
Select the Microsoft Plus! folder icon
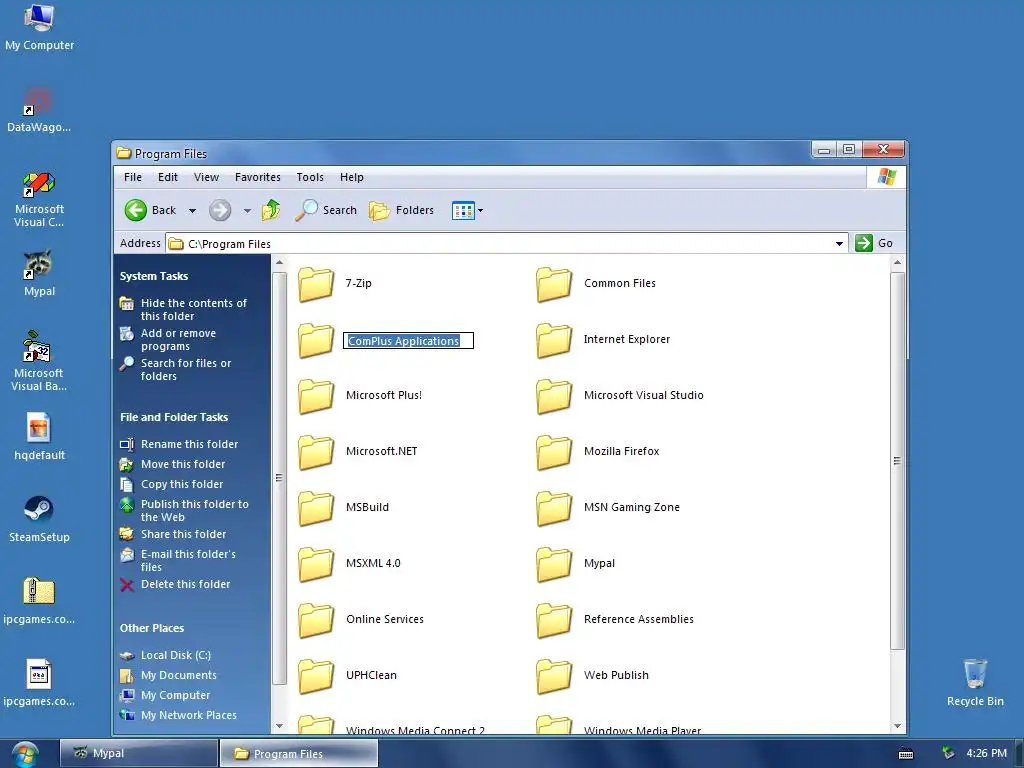point(316,397)
